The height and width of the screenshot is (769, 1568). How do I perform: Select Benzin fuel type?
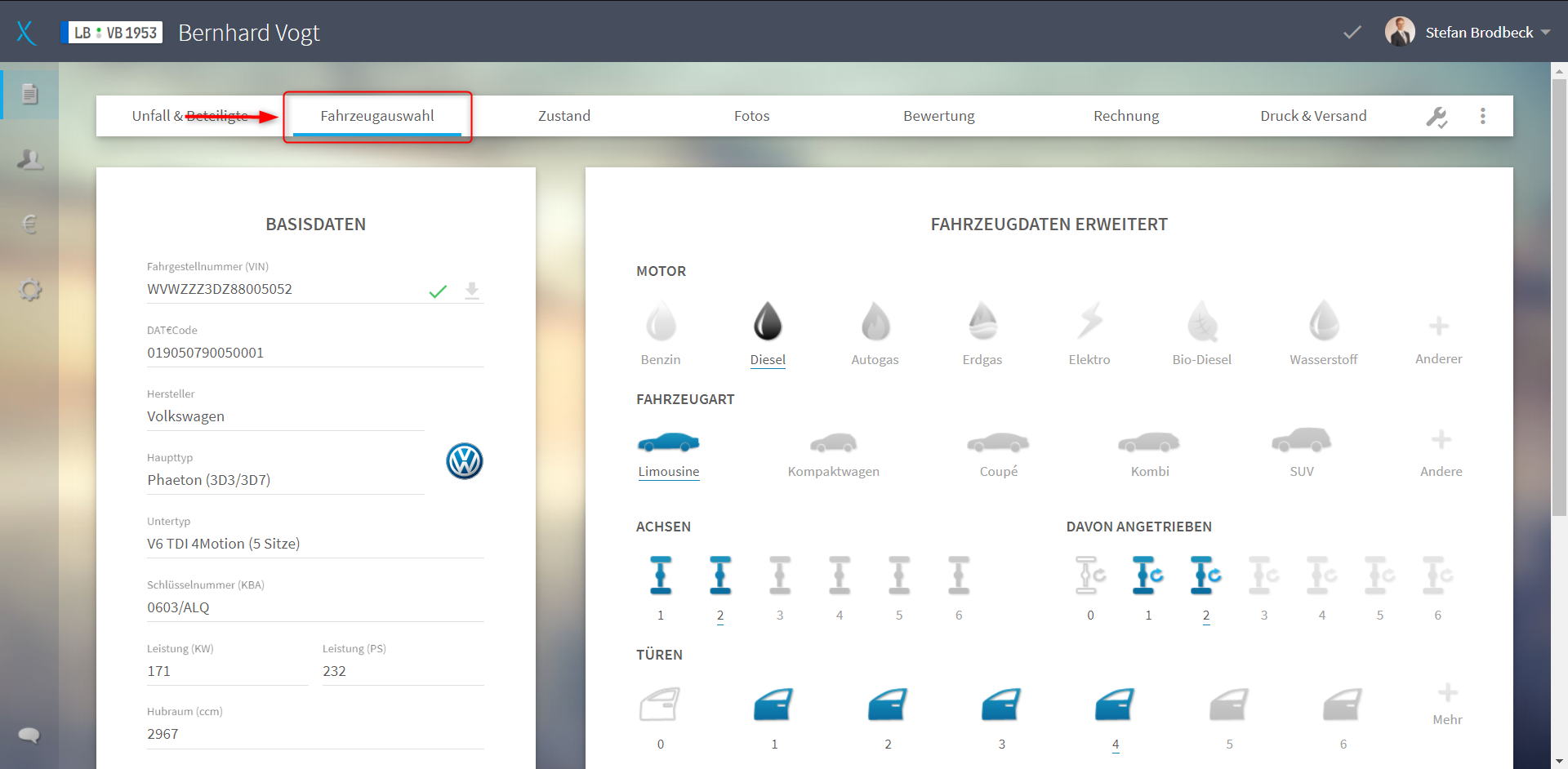tap(661, 333)
